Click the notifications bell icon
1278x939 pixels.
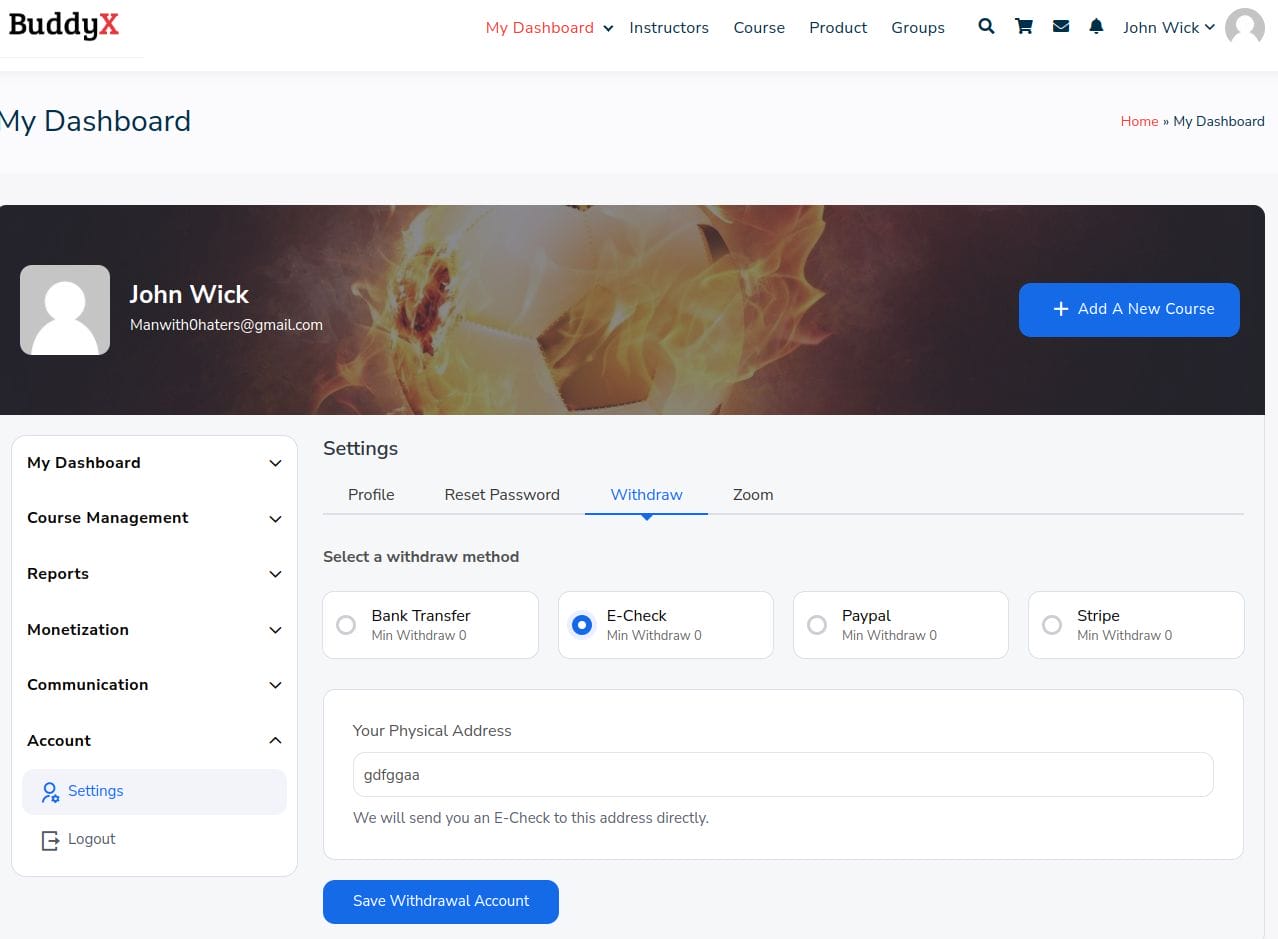tap(1096, 27)
